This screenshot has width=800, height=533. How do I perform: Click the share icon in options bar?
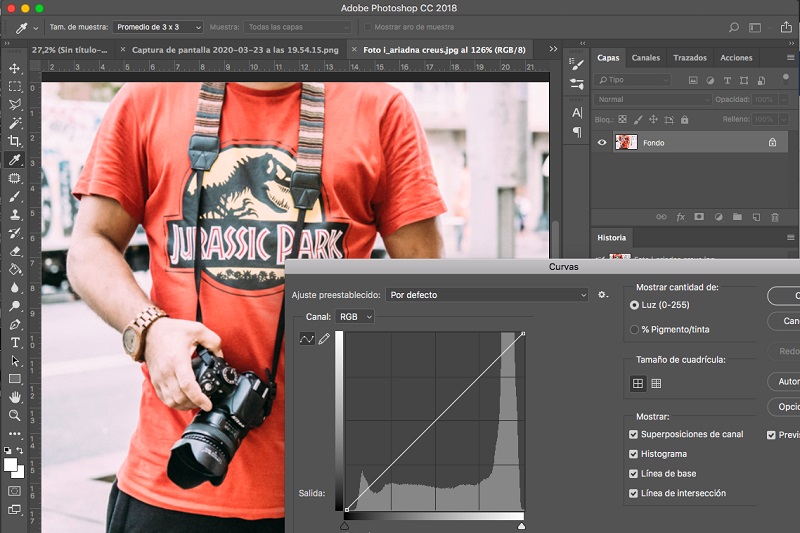pyautogui.click(x=786, y=27)
